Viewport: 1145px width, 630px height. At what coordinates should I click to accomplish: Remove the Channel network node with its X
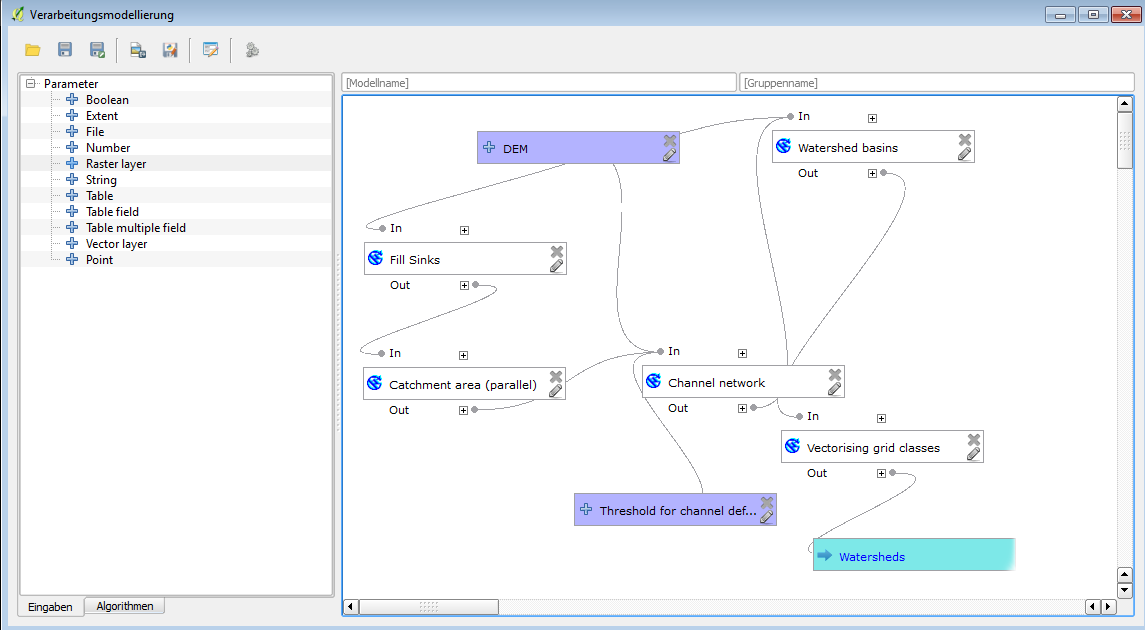point(835,375)
